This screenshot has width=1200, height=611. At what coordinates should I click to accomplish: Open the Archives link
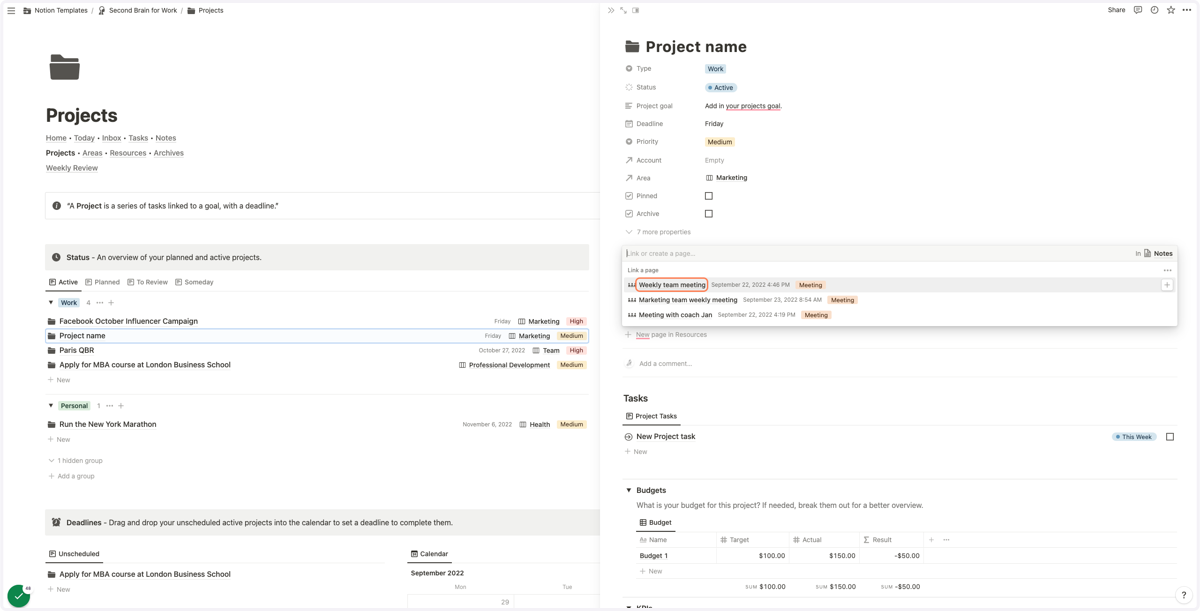click(x=168, y=153)
